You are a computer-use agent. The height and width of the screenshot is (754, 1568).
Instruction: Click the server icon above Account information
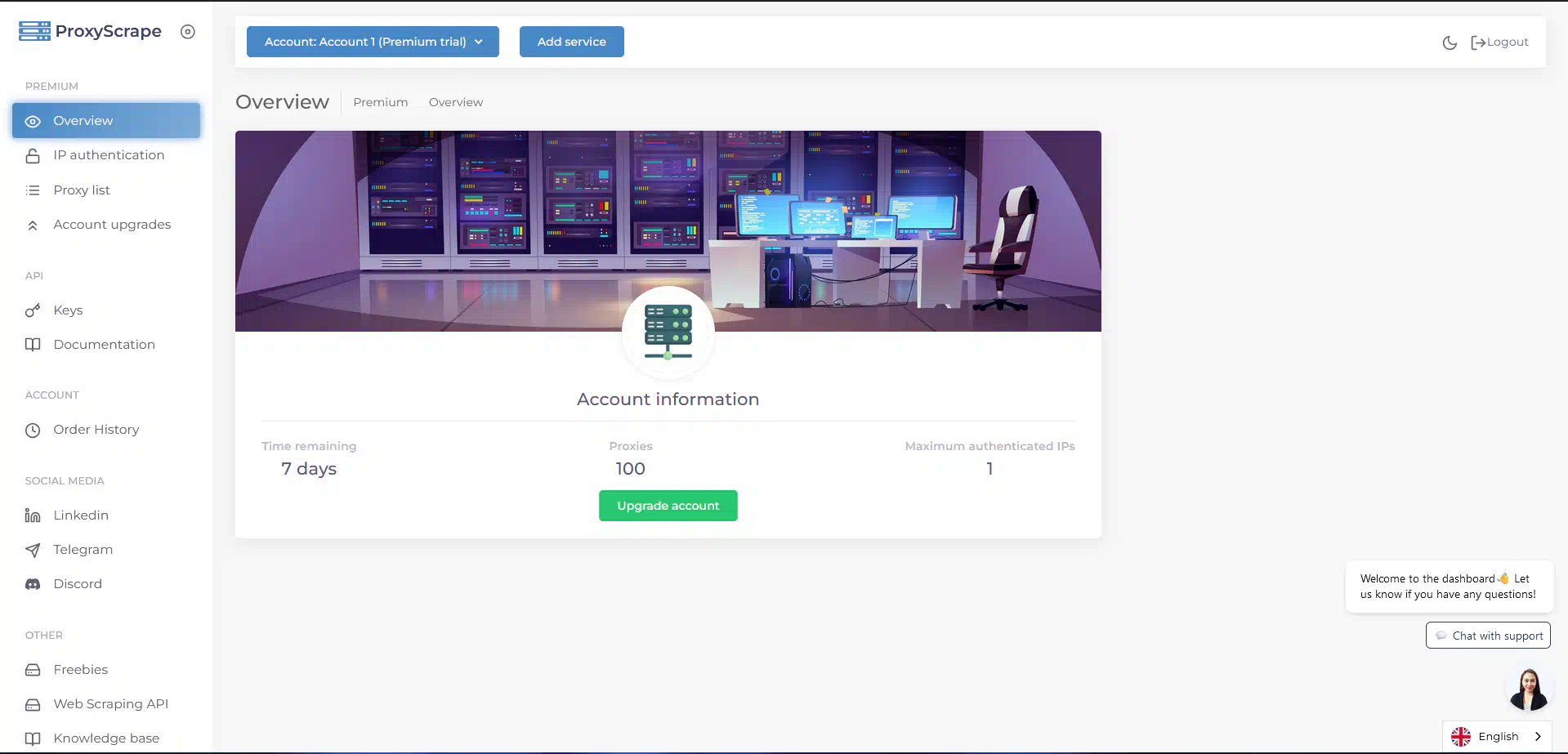click(668, 332)
